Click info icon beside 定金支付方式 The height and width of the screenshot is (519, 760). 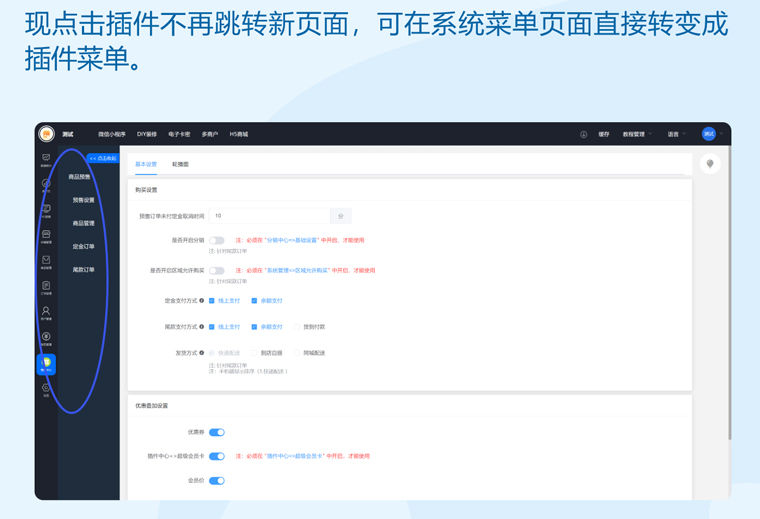tap(201, 300)
